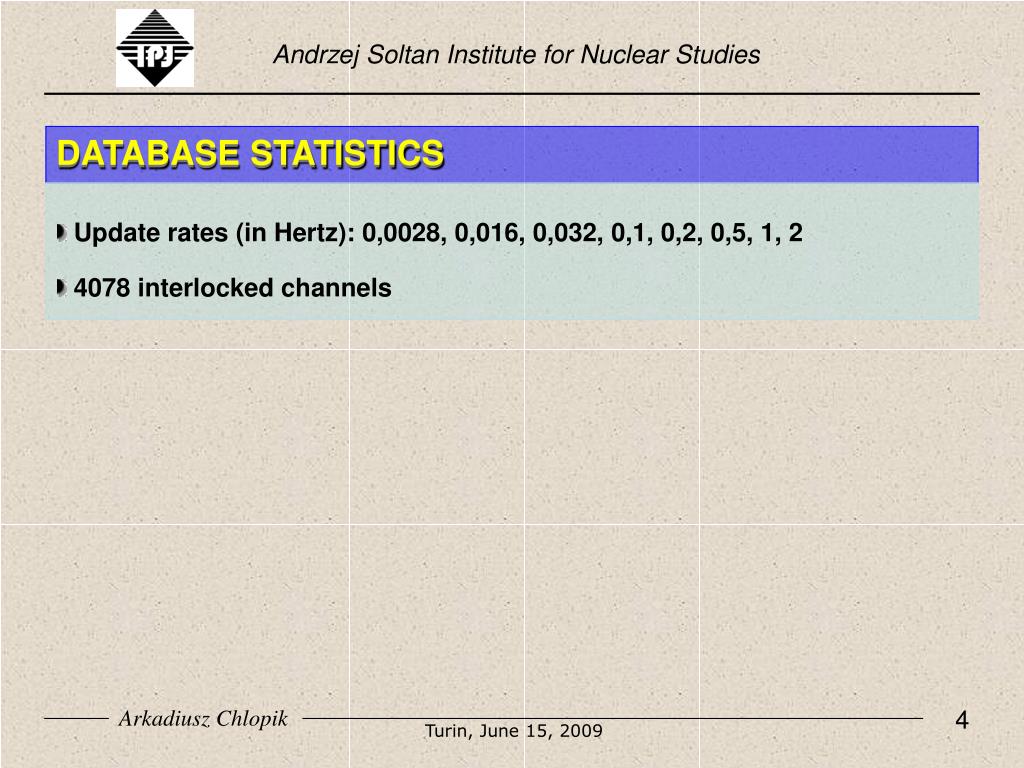Screen dimensions: 1024x768
Task: Click the bullet before 'Update rates'
Action: point(61,232)
